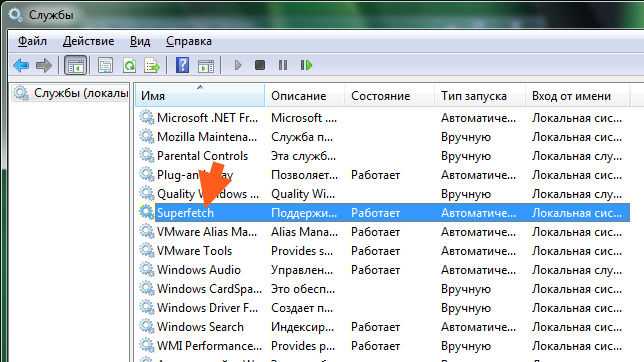Pause the service with the pause icon

point(283,65)
